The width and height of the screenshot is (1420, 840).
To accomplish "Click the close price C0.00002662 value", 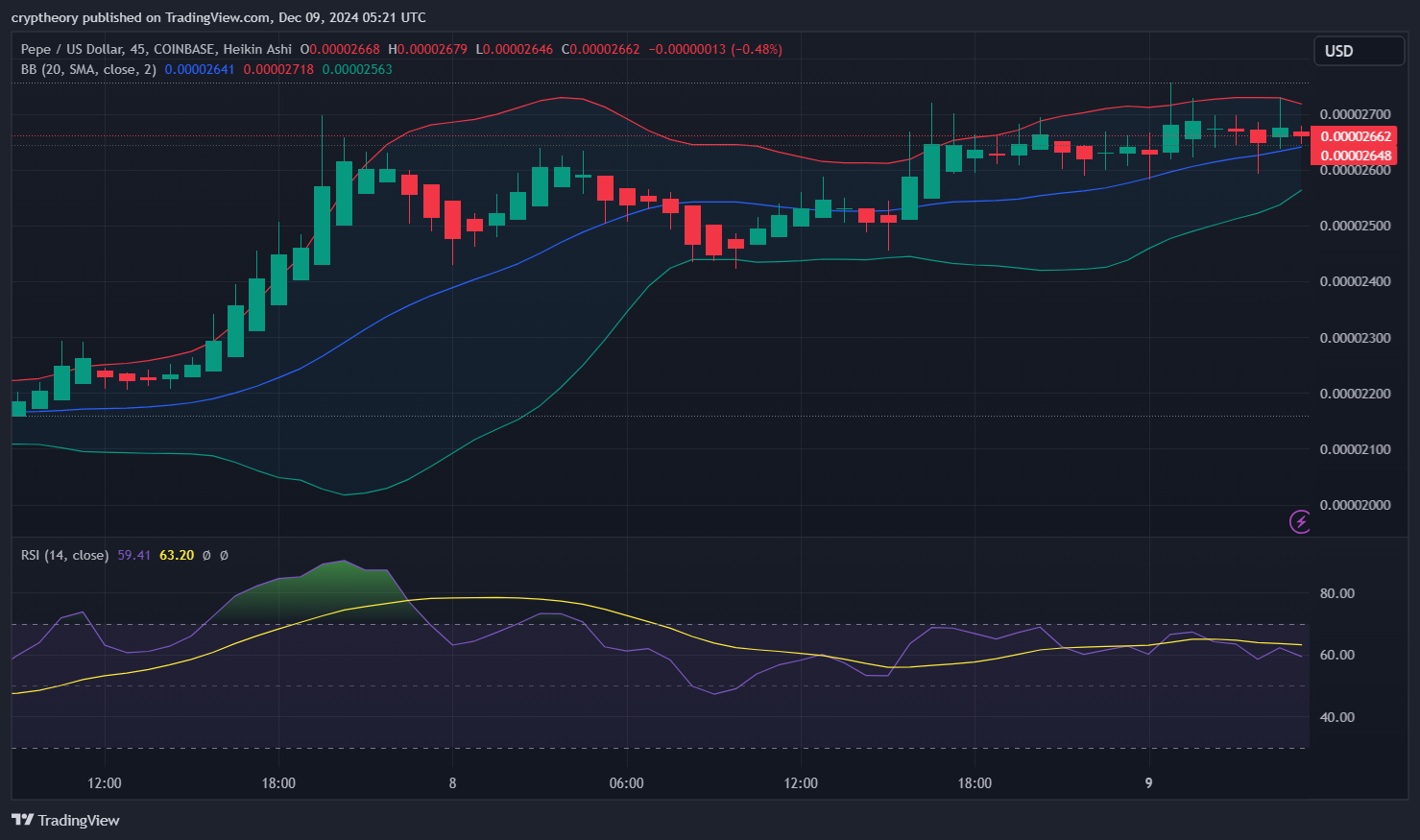I will tap(600, 49).
